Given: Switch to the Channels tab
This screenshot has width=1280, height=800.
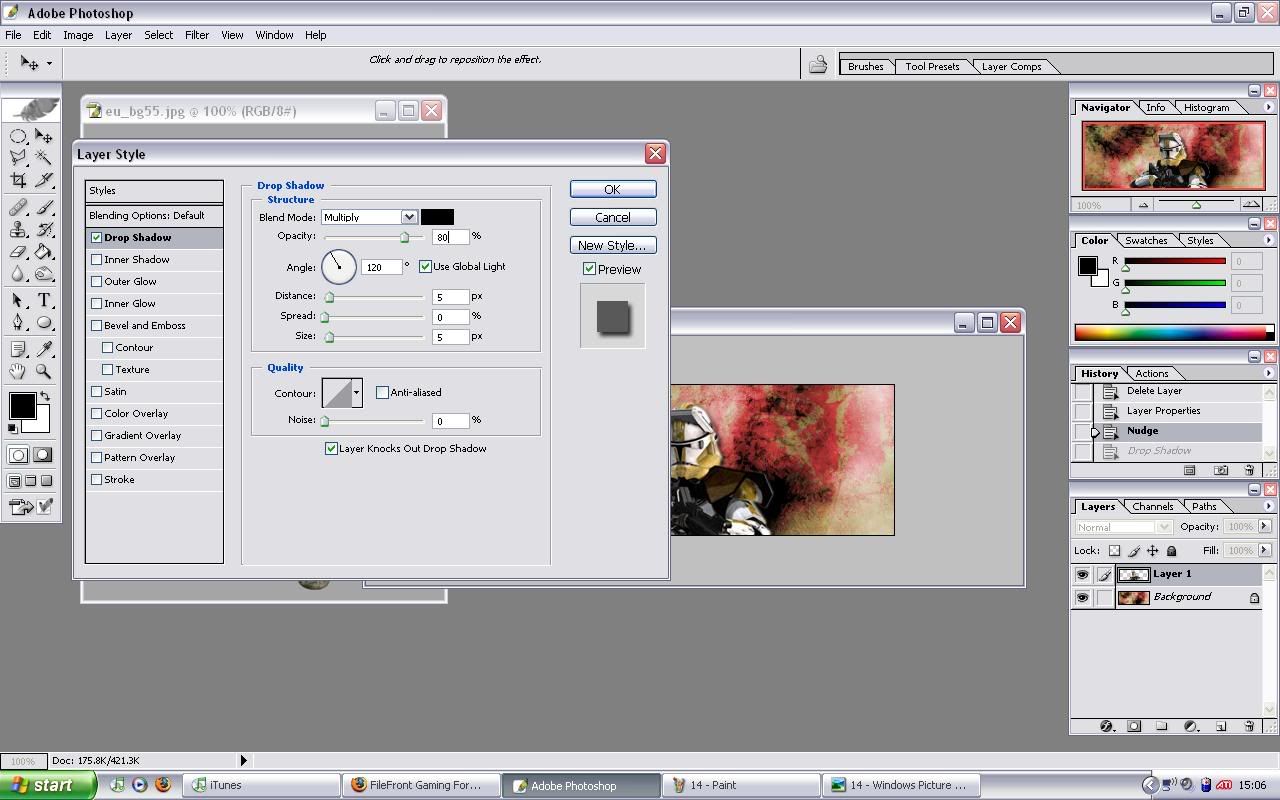Looking at the screenshot, I should (1152, 507).
